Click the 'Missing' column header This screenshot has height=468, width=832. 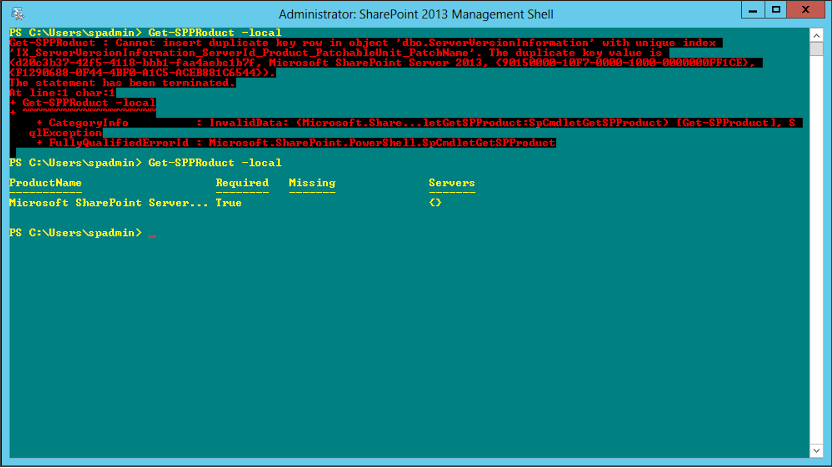coord(312,183)
